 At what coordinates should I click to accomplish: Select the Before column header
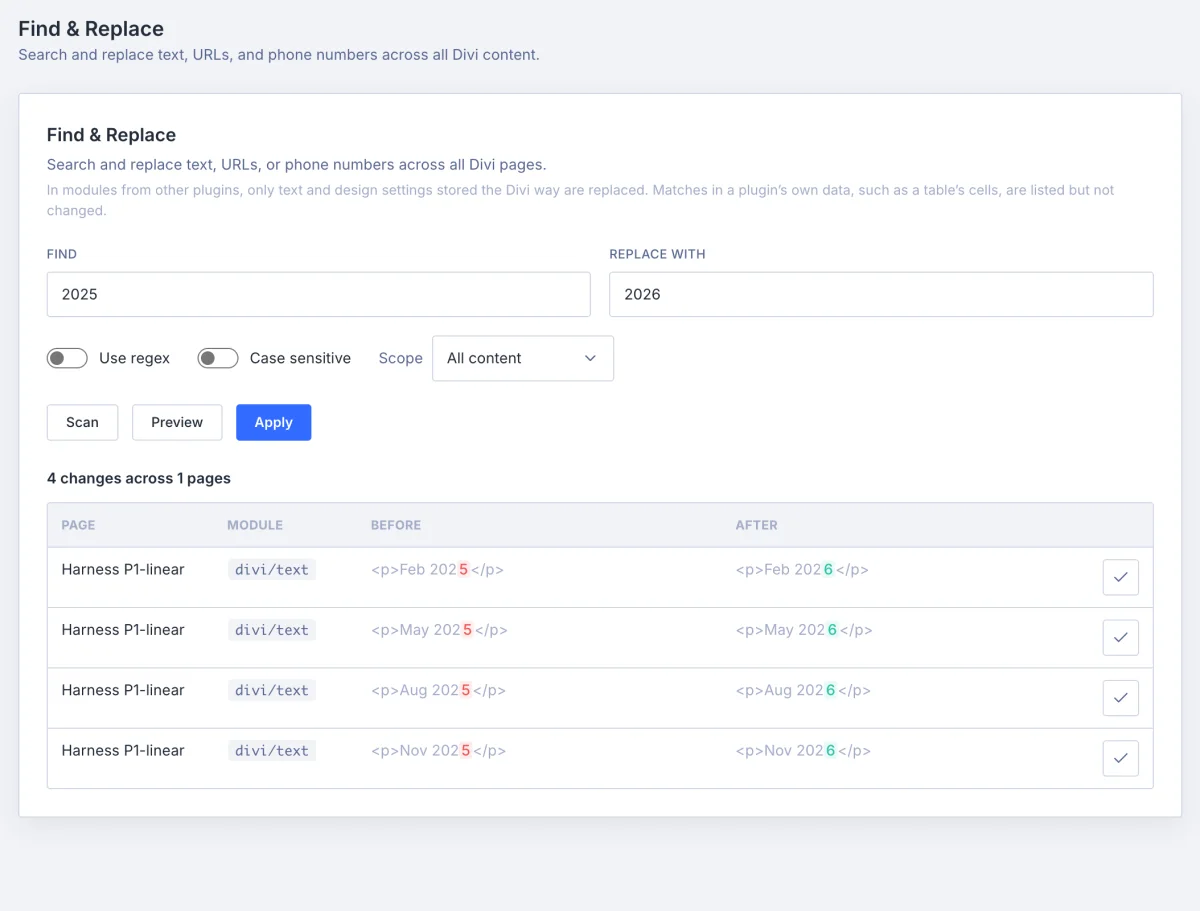click(396, 525)
